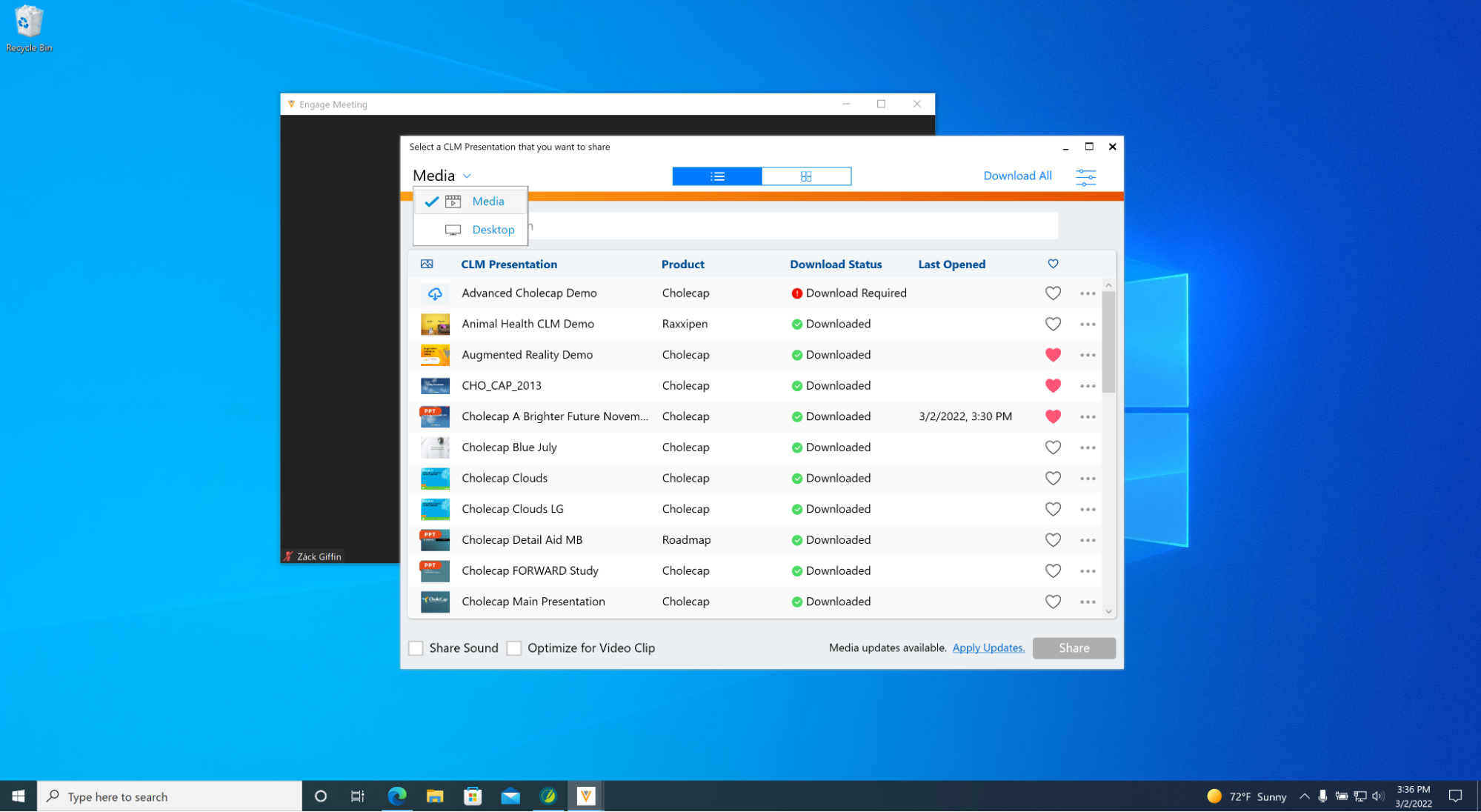1481x812 pixels.
Task: Click the presentation list vertical scrollbar
Action: pos(1108,341)
